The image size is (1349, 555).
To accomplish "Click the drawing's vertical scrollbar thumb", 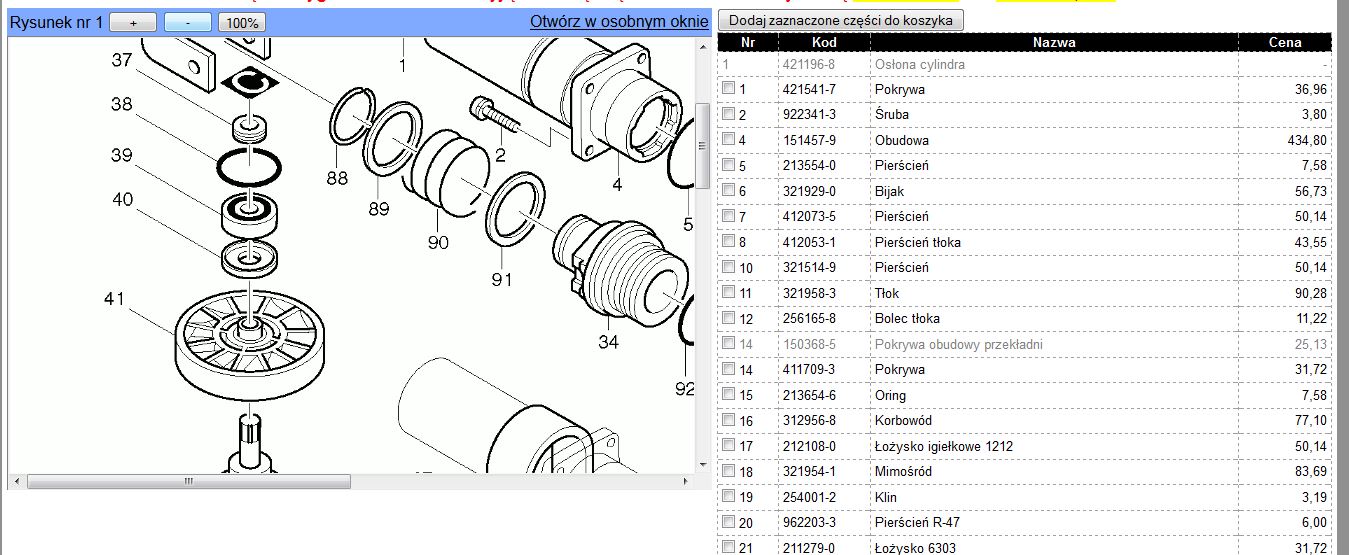I will [702, 146].
